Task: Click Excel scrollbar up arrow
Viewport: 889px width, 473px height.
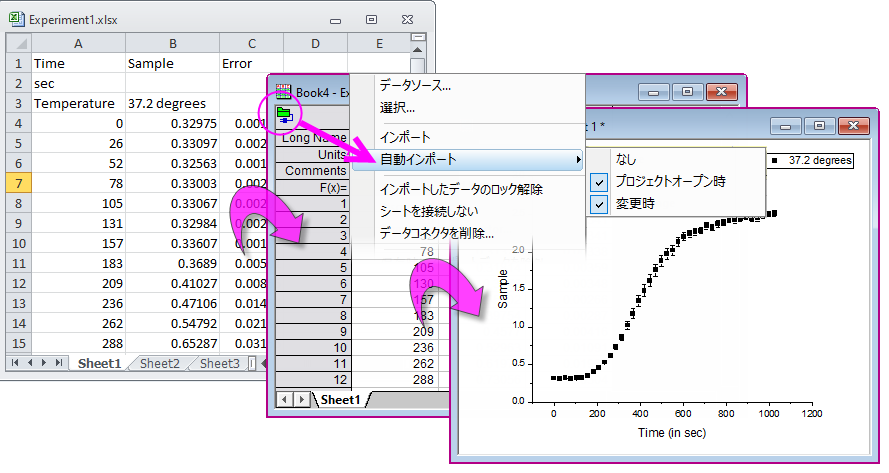Action: point(418,50)
